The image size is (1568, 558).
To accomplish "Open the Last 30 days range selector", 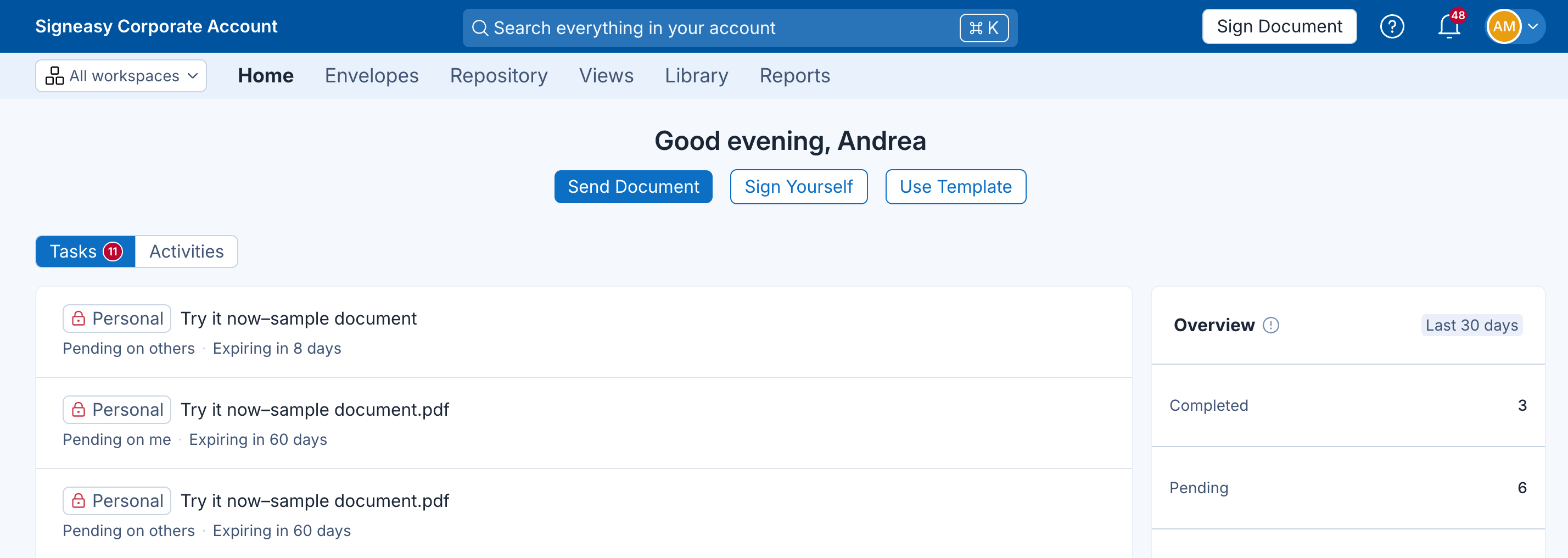I will pyautogui.click(x=1471, y=325).
